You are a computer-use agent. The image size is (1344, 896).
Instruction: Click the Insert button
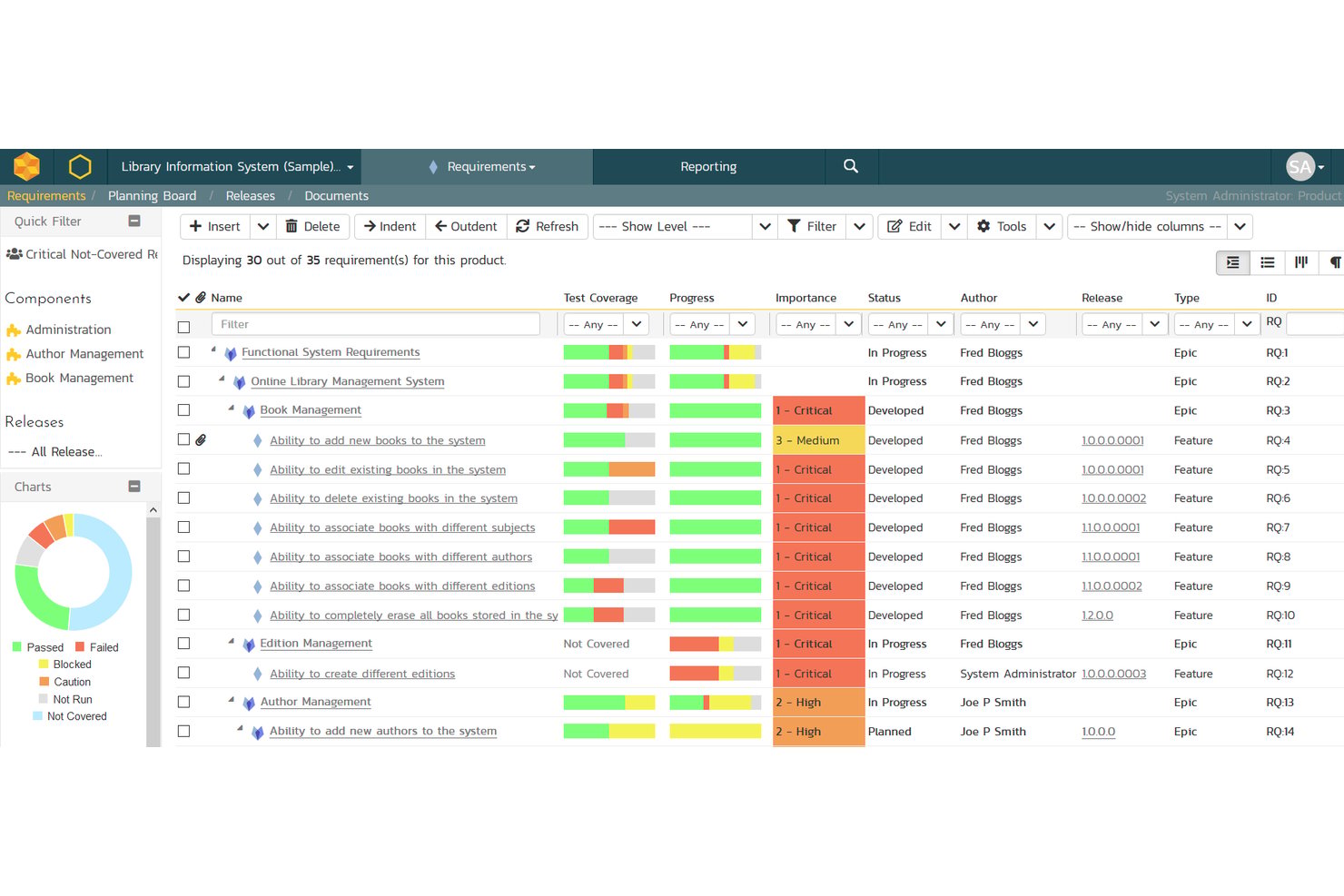[x=215, y=226]
